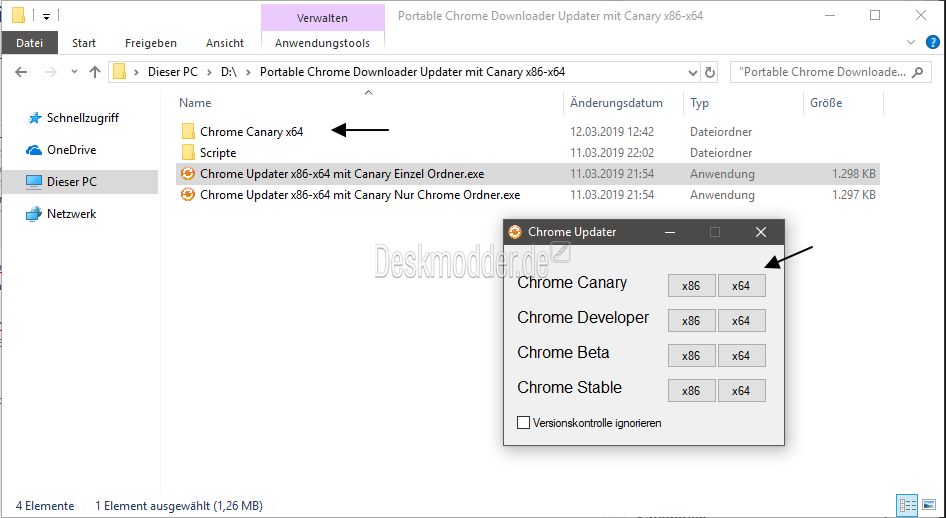Click the Chrome Updater title bar icon
Screen dimensions: 946x518
[515, 232]
